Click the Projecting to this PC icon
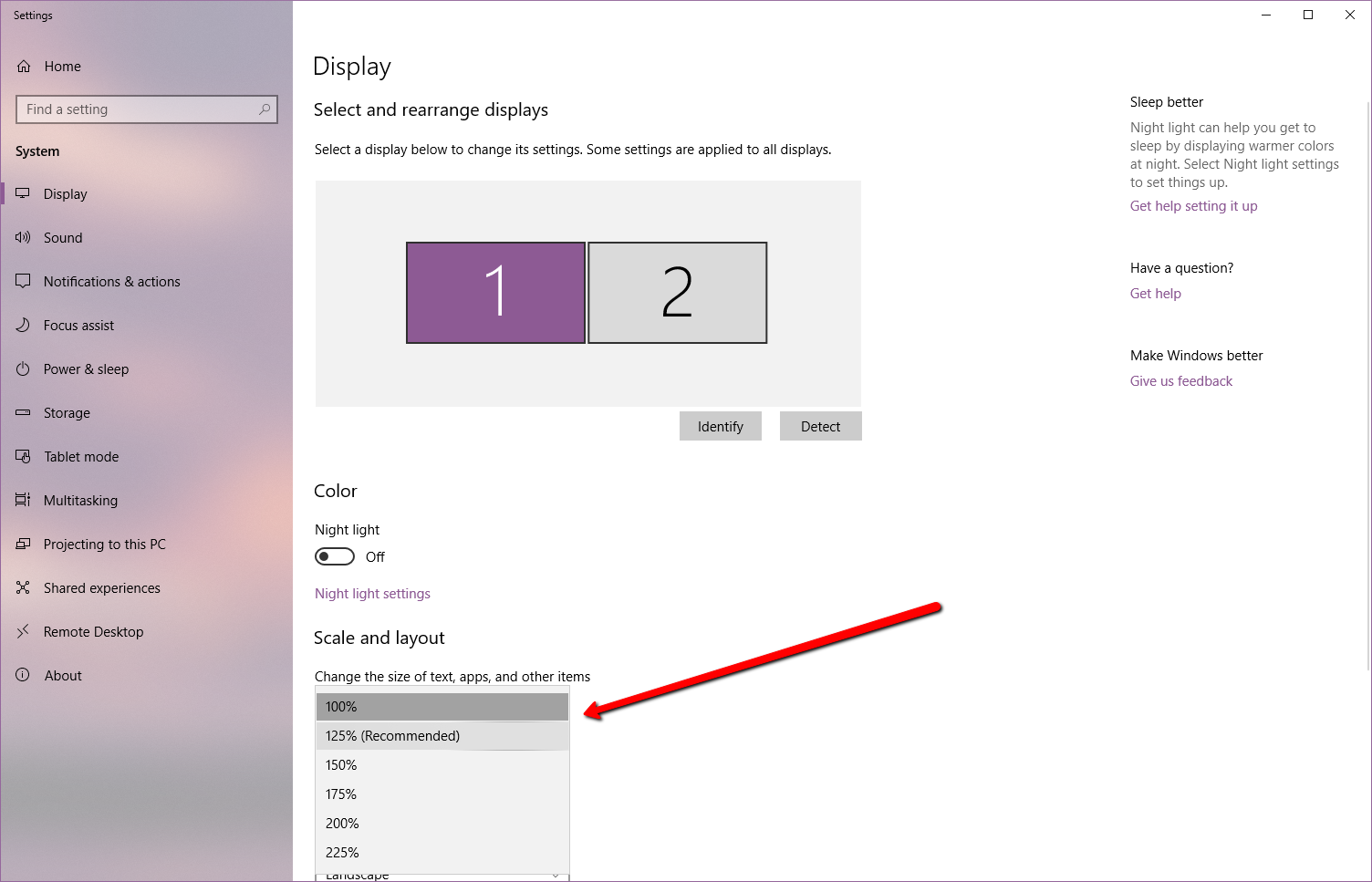The width and height of the screenshot is (1372, 882). coord(23,545)
